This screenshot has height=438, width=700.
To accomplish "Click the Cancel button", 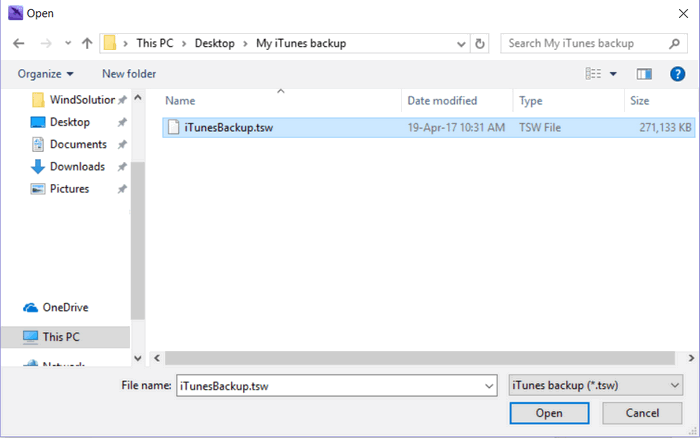I will tap(642, 413).
